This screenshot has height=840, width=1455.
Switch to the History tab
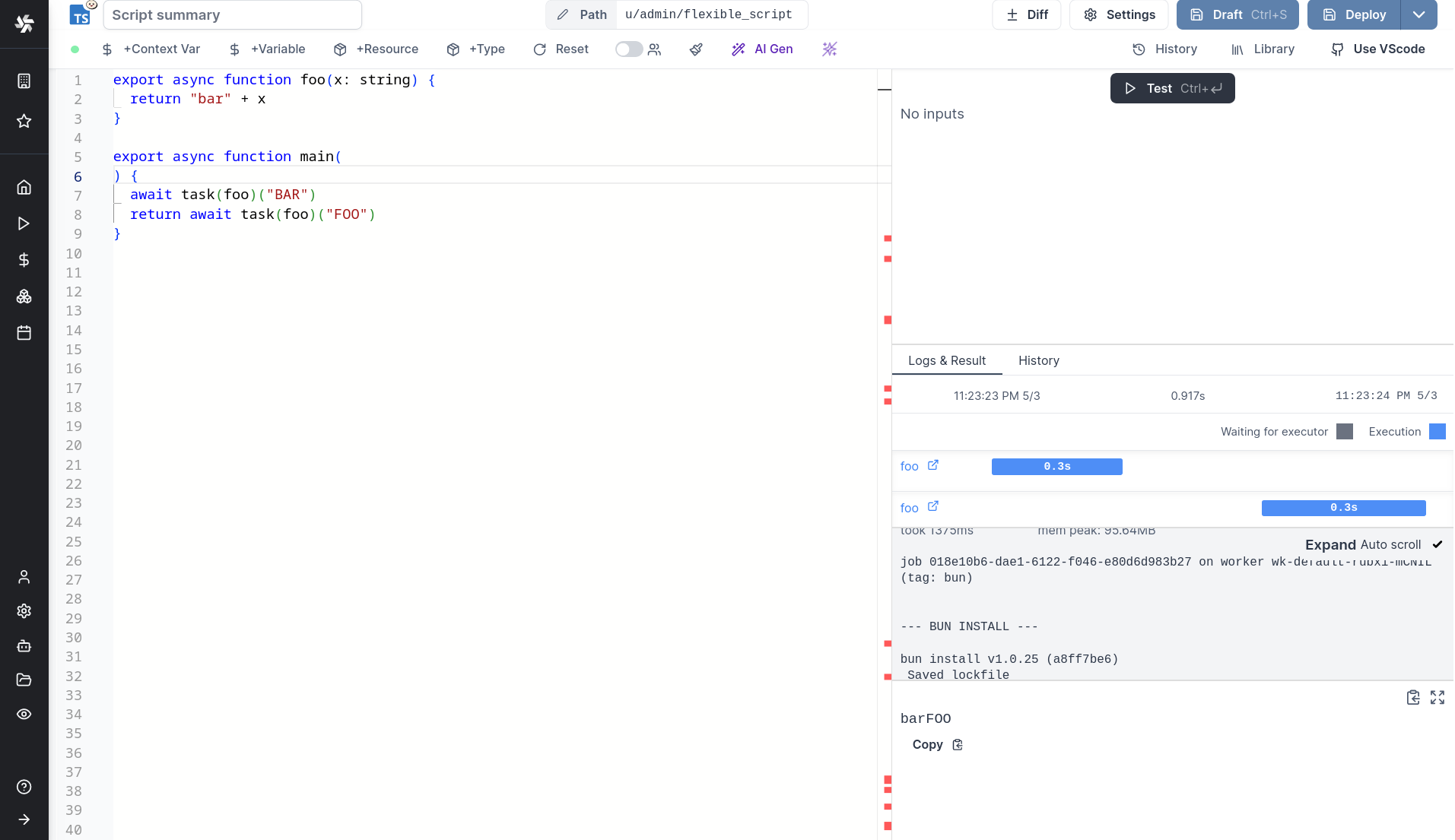click(x=1038, y=360)
